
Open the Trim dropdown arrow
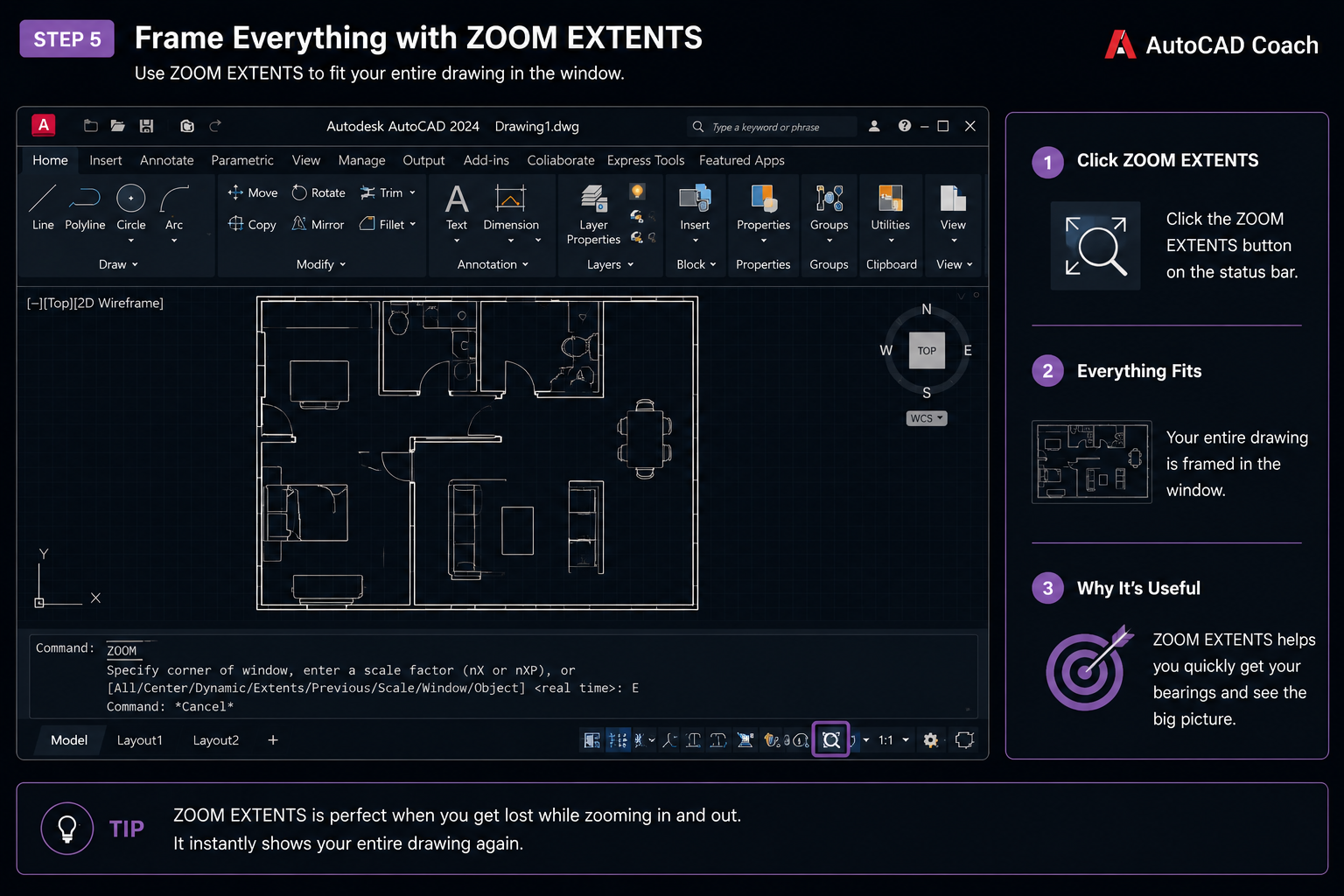[x=412, y=192]
